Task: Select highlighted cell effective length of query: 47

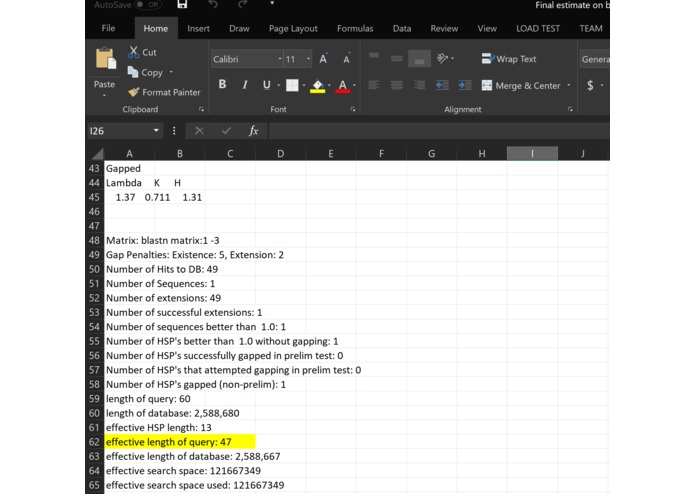Action: click(x=180, y=442)
